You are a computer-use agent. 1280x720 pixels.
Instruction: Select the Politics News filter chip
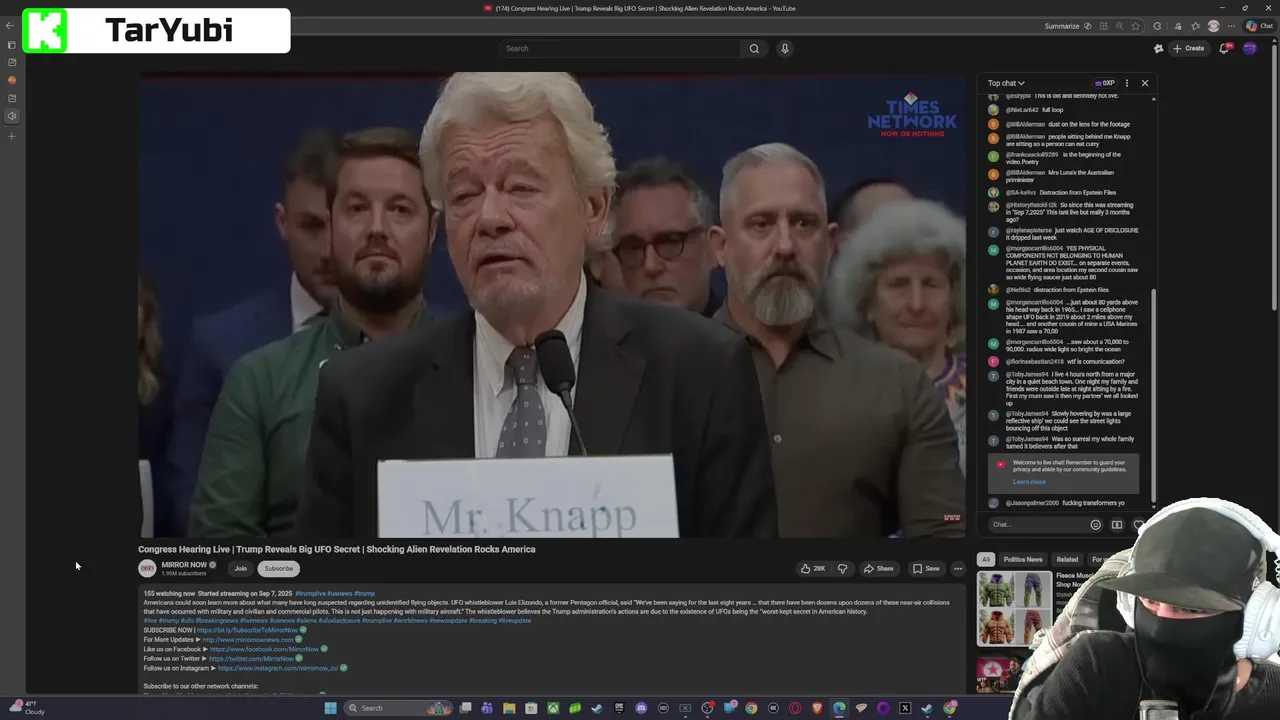click(x=1023, y=559)
